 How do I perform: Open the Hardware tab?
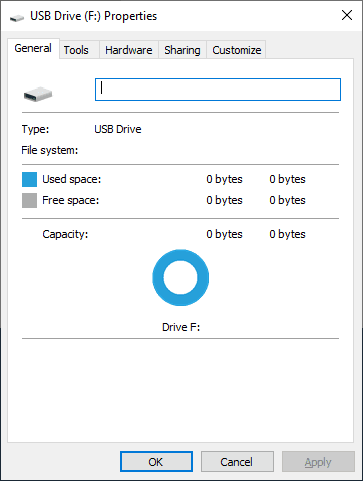(129, 50)
